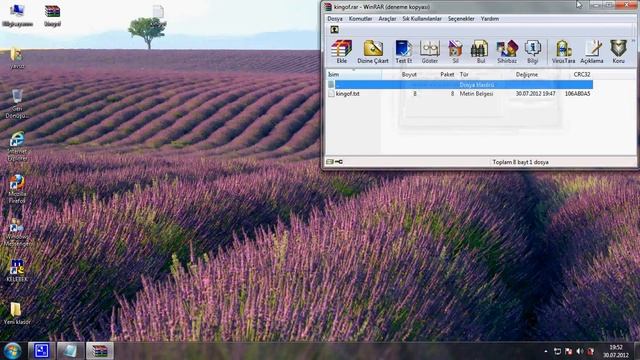Select the kingof RAR archive desktop icon
Image resolution: width=640 pixels, height=360 pixels.
tap(52, 16)
